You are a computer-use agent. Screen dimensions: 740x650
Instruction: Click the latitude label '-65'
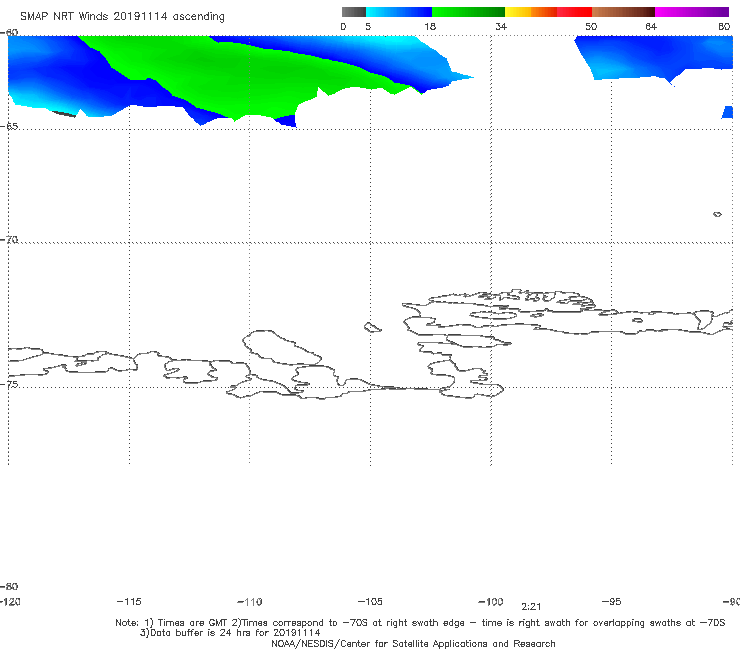[9, 127]
